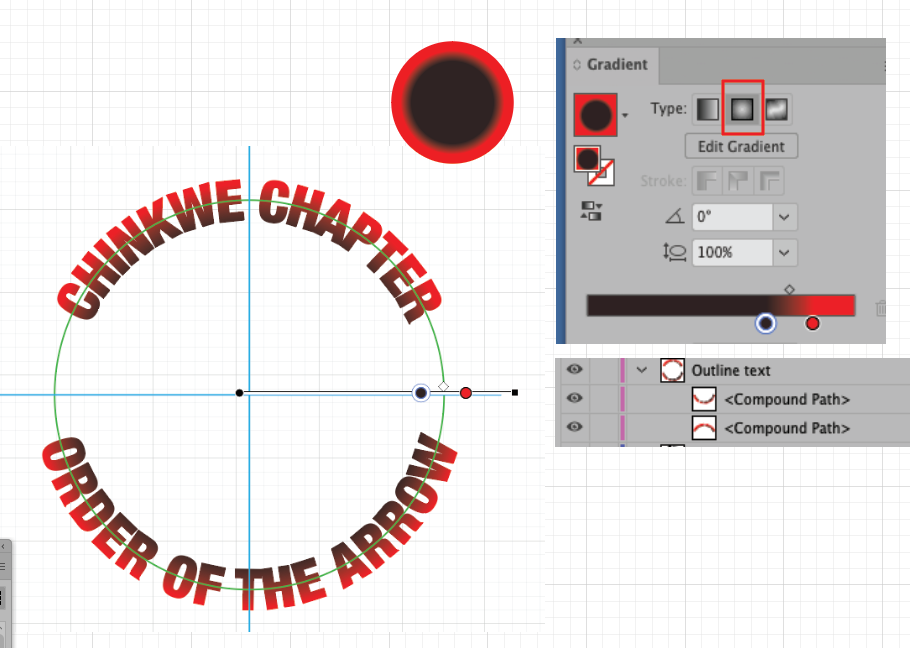Screen dimensions: 910x648
Task: Select the Outline text layer thumbnail
Action: (672, 370)
